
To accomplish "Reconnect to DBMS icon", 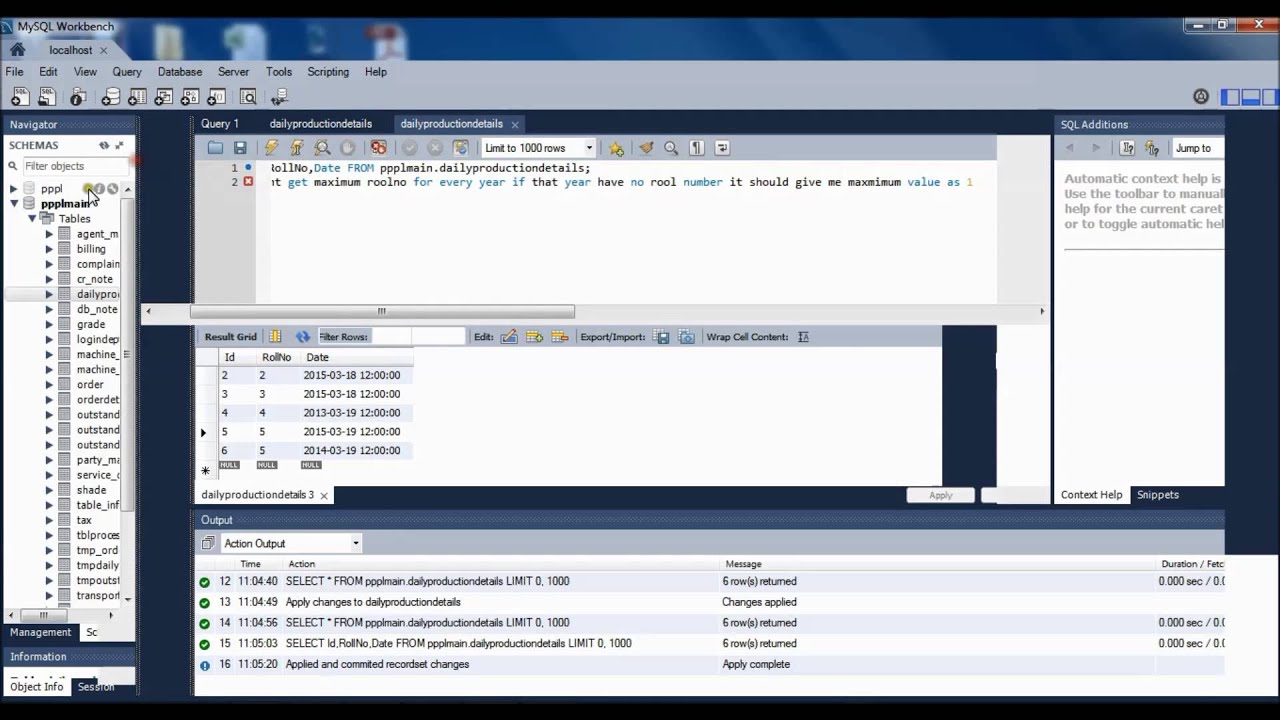I will pos(279,97).
